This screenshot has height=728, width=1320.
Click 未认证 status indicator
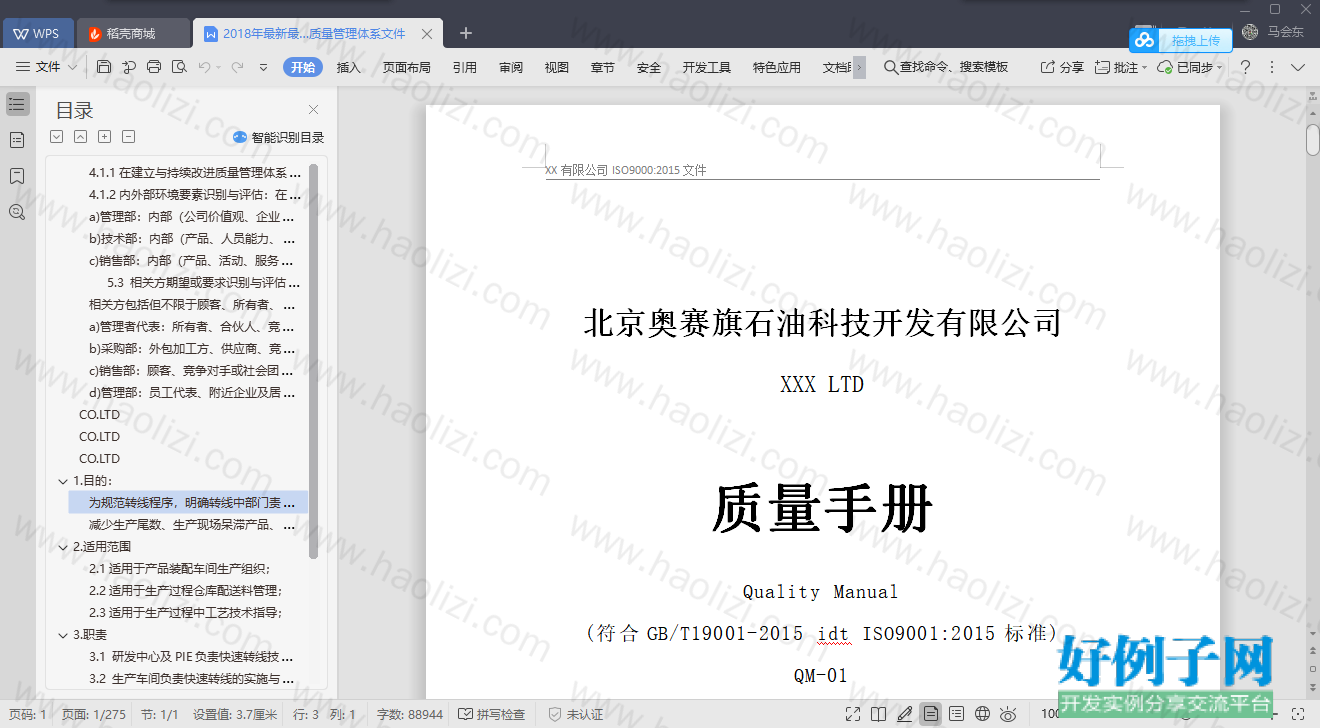[576, 715]
